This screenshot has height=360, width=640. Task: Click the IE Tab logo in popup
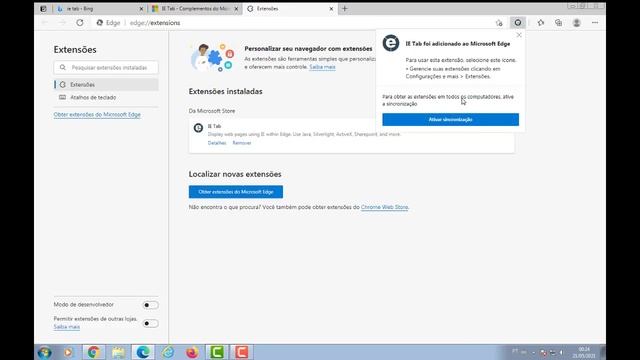(391, 43)
